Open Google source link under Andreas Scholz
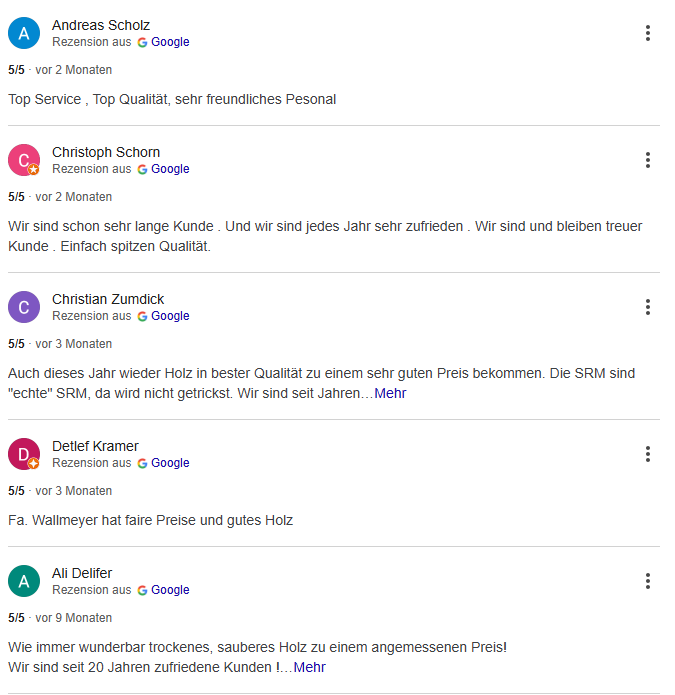Screen dimensions: 675x695 click(170, 42)
